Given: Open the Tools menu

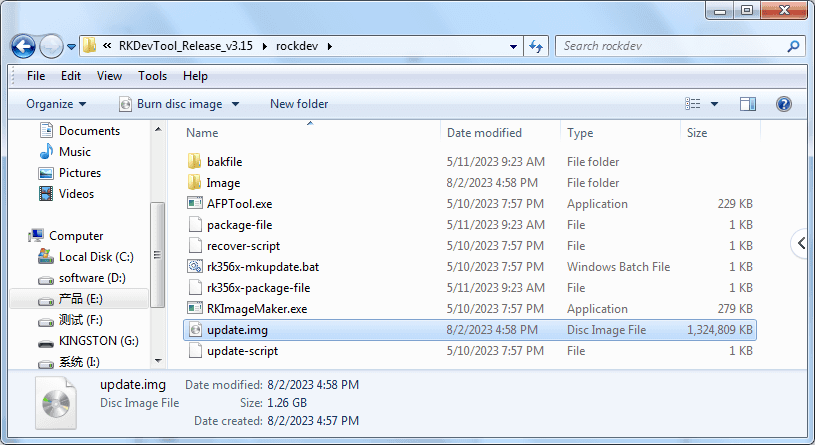Looking at the screenshot, I should 152,76.
